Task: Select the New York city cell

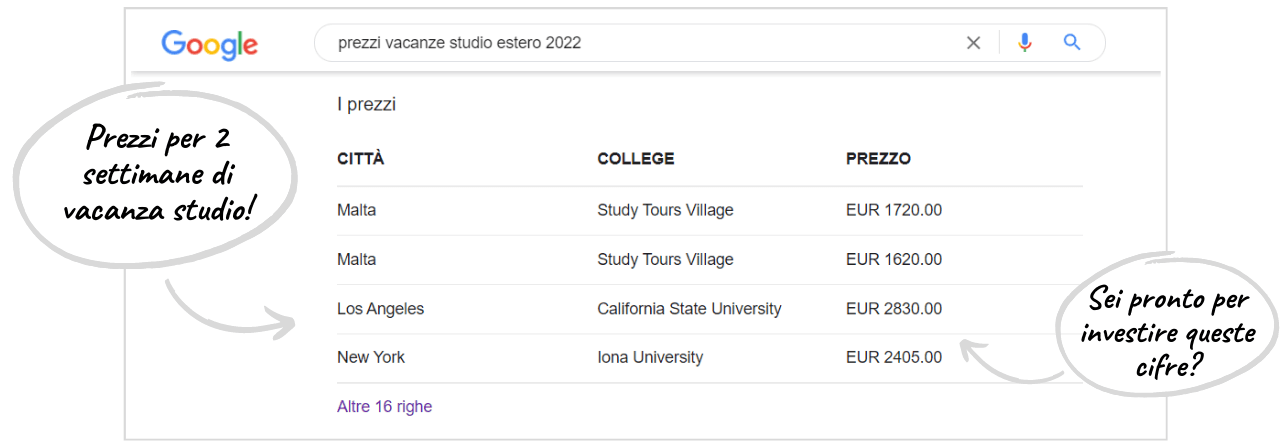Action: (x=371, y=357)
